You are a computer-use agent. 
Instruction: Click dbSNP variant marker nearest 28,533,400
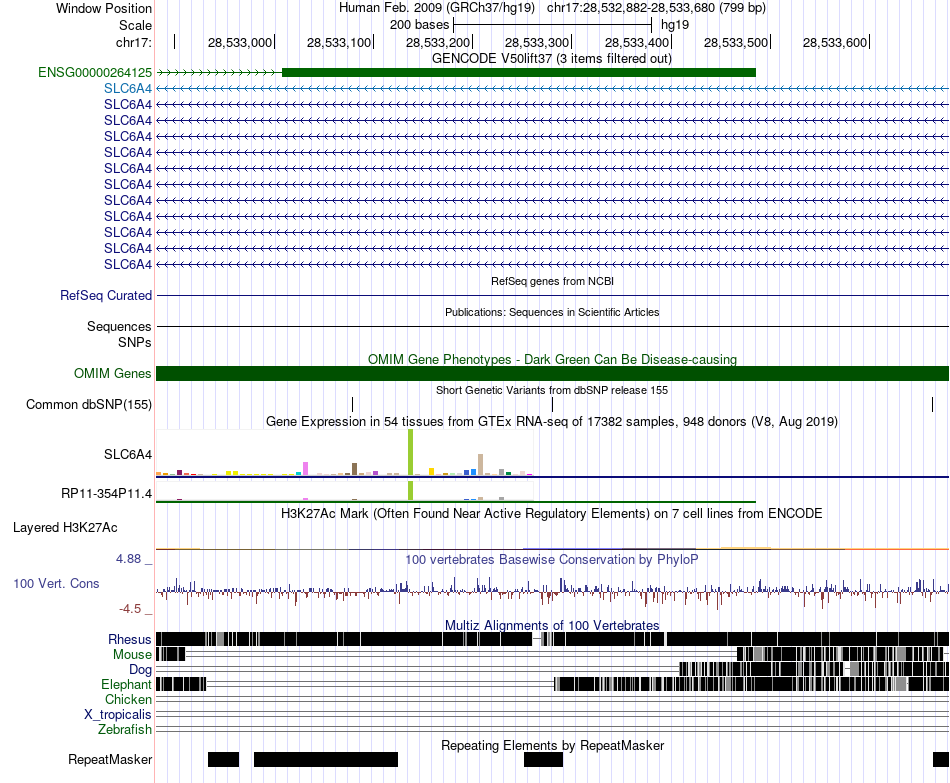(552, 404)
